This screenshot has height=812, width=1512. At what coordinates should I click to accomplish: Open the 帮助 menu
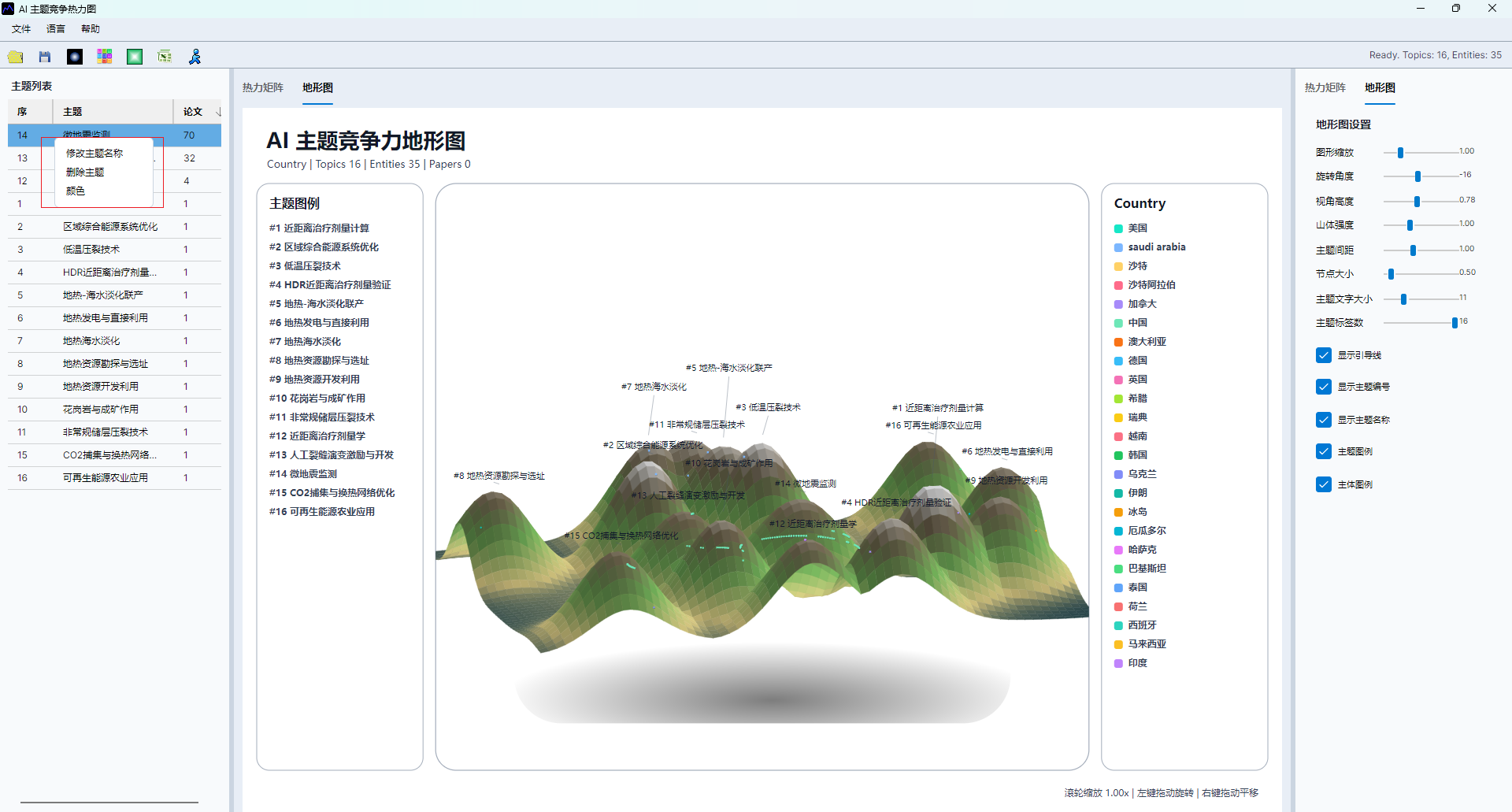(91, 29)
